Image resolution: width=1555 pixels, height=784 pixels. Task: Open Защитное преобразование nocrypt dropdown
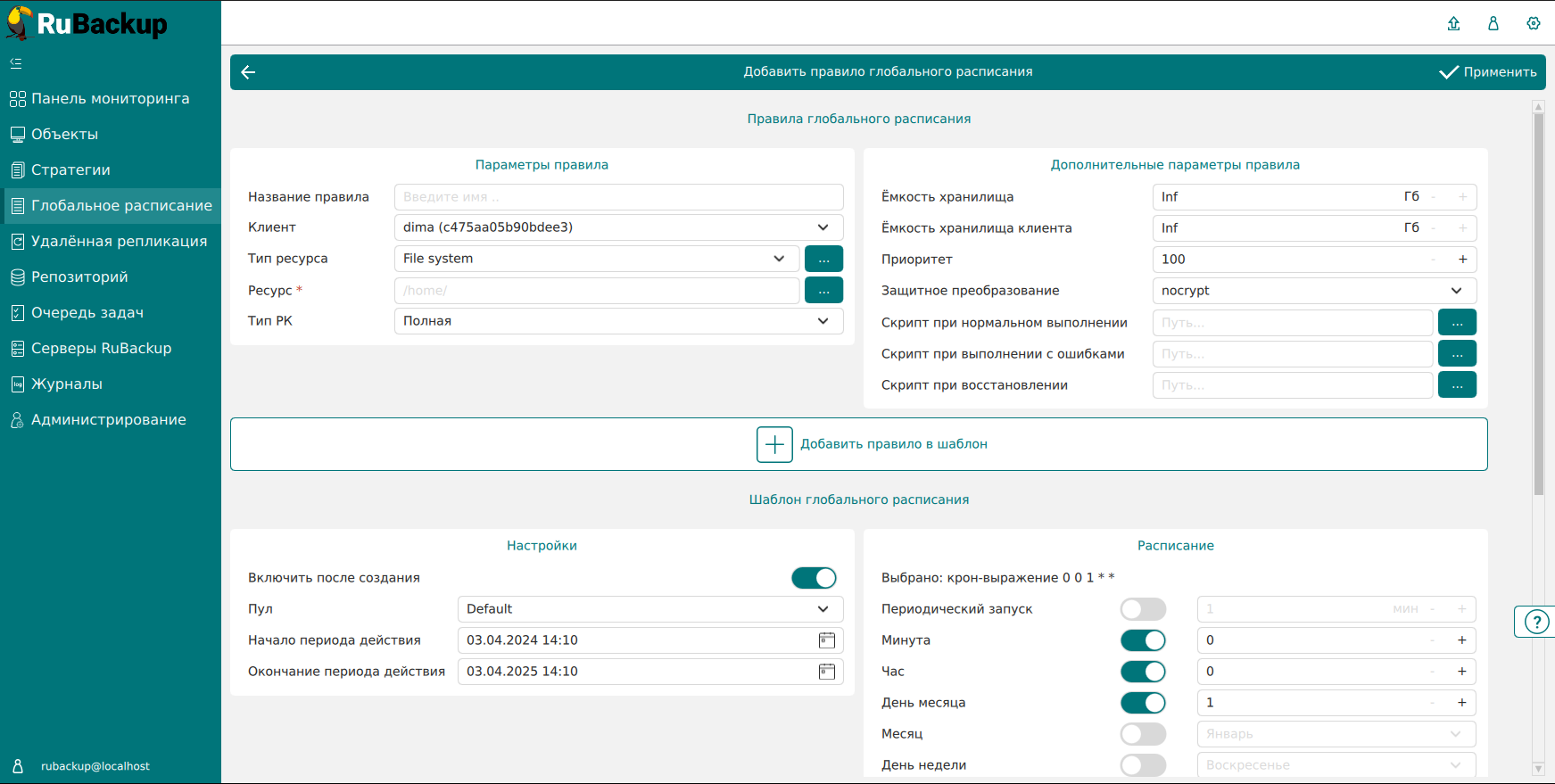[x=1314, y=291]
